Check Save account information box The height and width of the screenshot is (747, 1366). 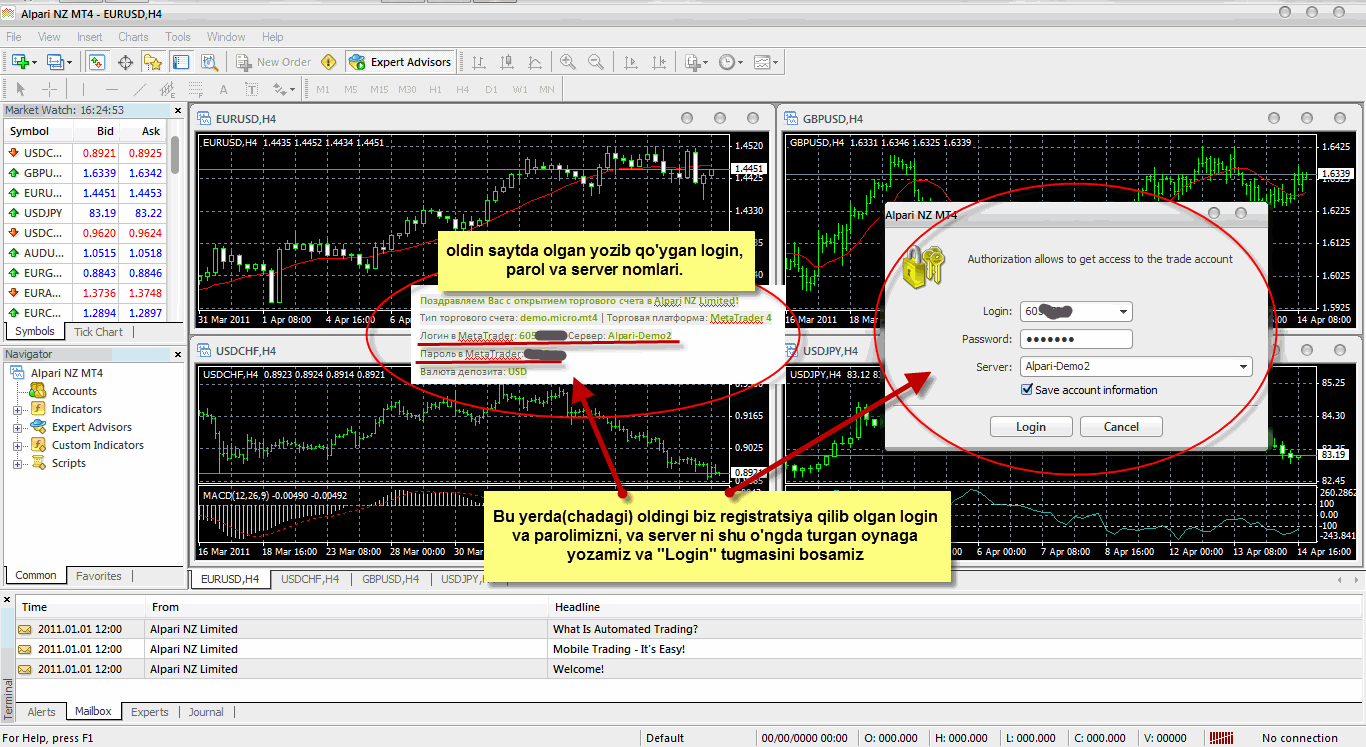tap(1026, 390)
